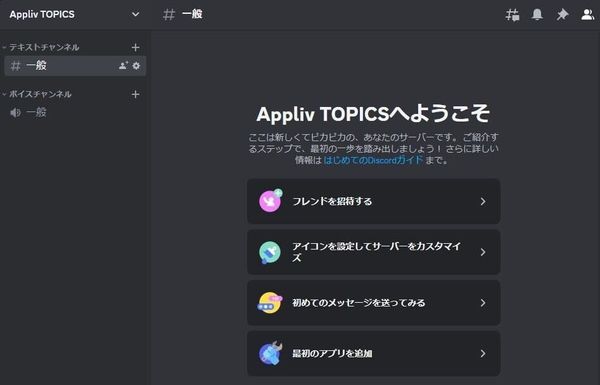Click the arrow on 最初のアプリを追加
Viewport: 600px width, 385px height.
483,353
